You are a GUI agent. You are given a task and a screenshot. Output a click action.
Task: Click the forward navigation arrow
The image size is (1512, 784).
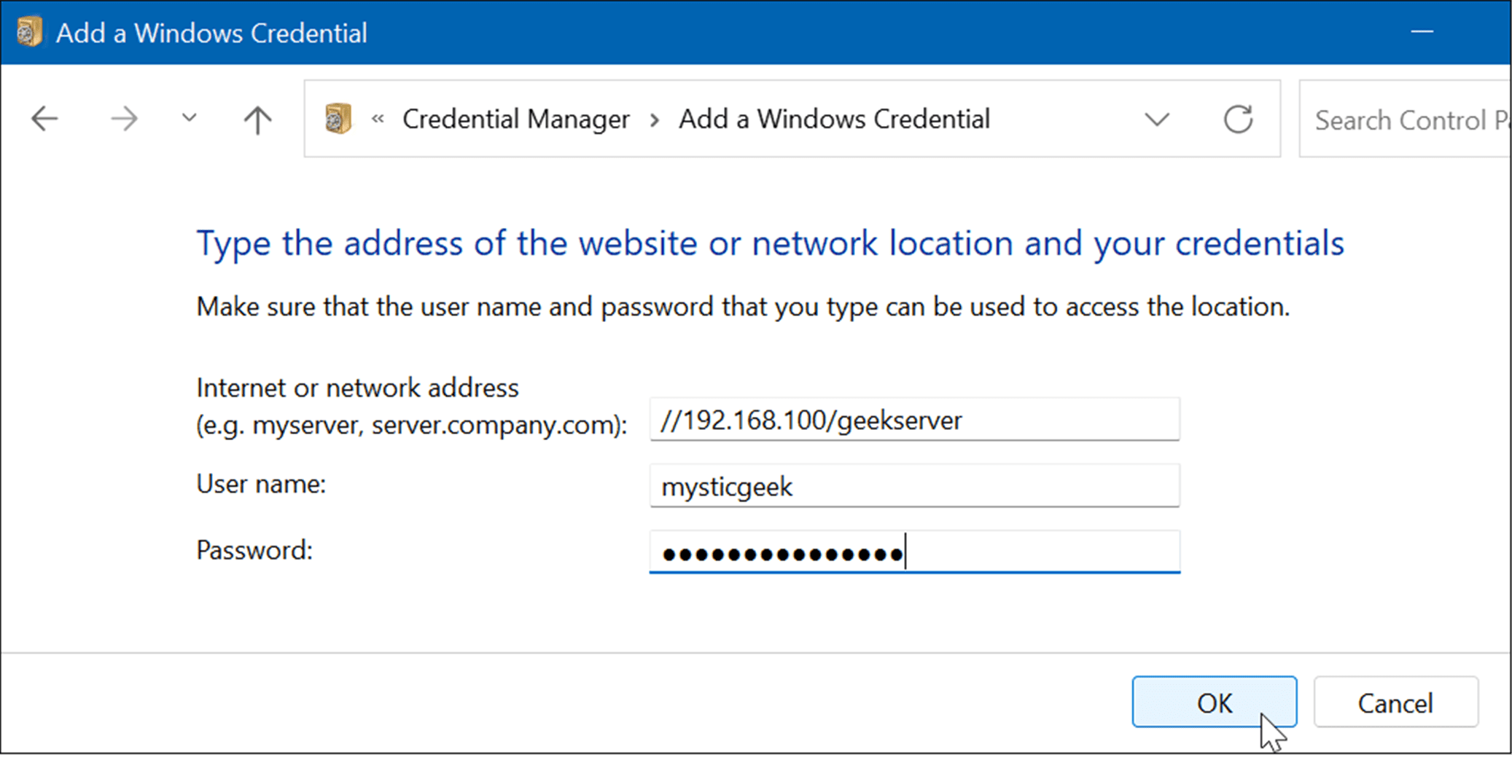pyautogui.click(x=124, y=118)
